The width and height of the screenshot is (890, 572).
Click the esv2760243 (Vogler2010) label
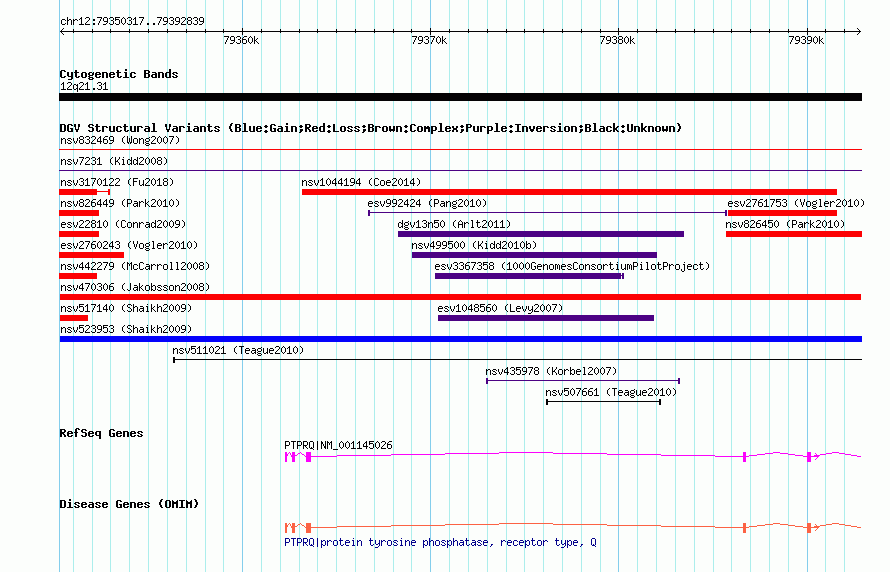[129, 245]
